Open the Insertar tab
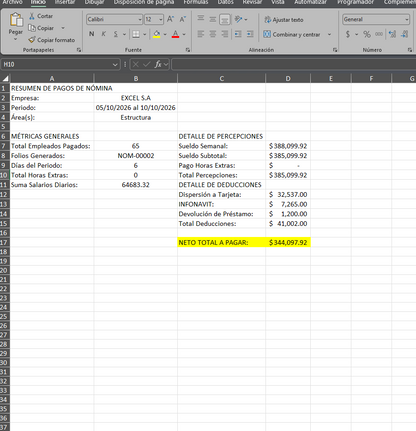This screenshot has height=431, width=416. click(65, 2)
